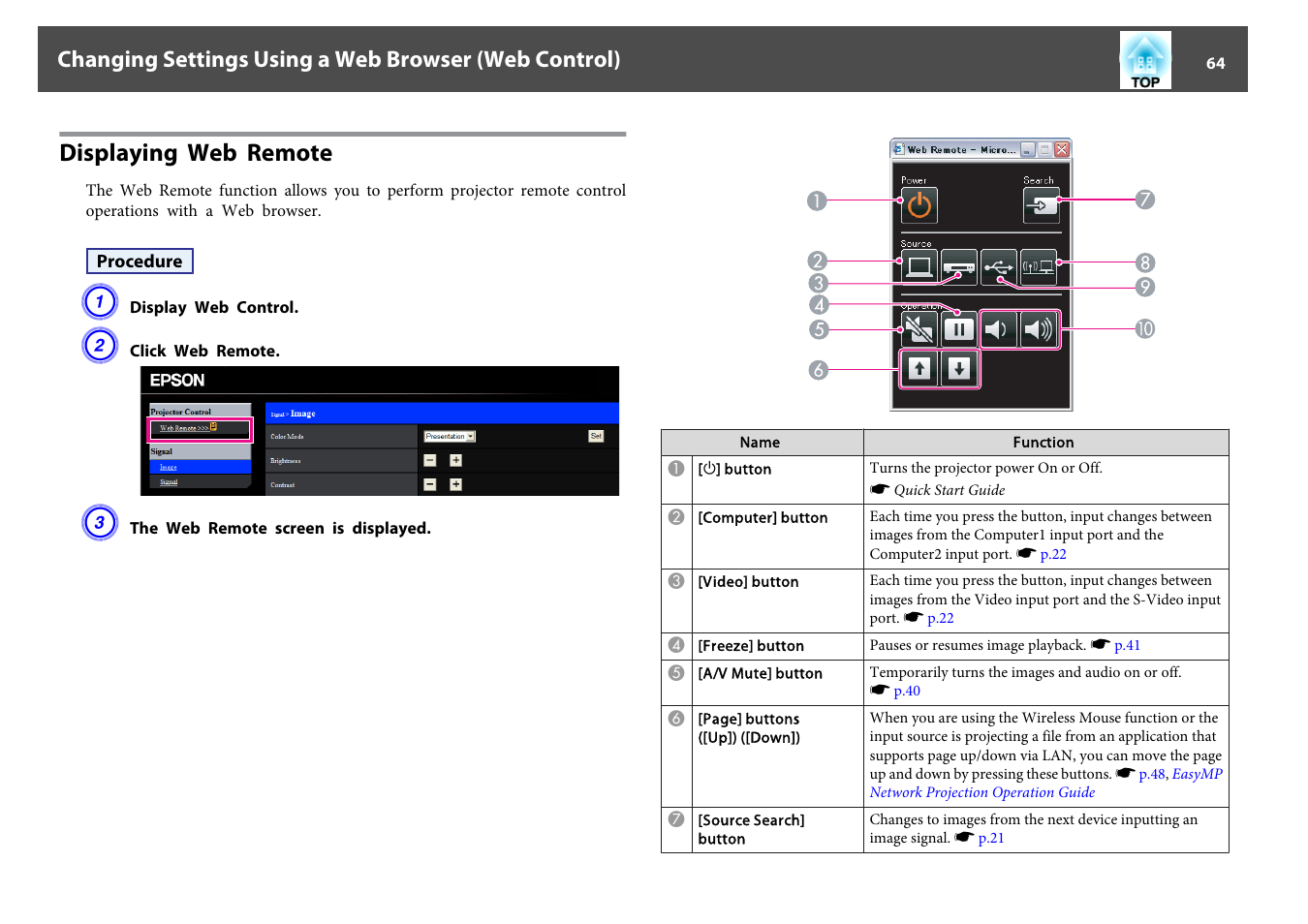Click the Quick Start Guide reference text
Viewport: 1308px width, 924px height.
coord(950,490)
